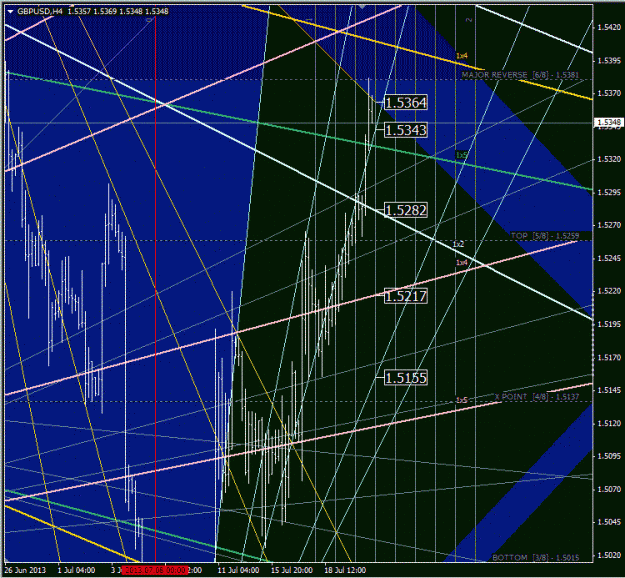Click the MAJOR REVERSE [6/8] - 1.5381 label
This screenshot has height=578, width=625.
520,75
